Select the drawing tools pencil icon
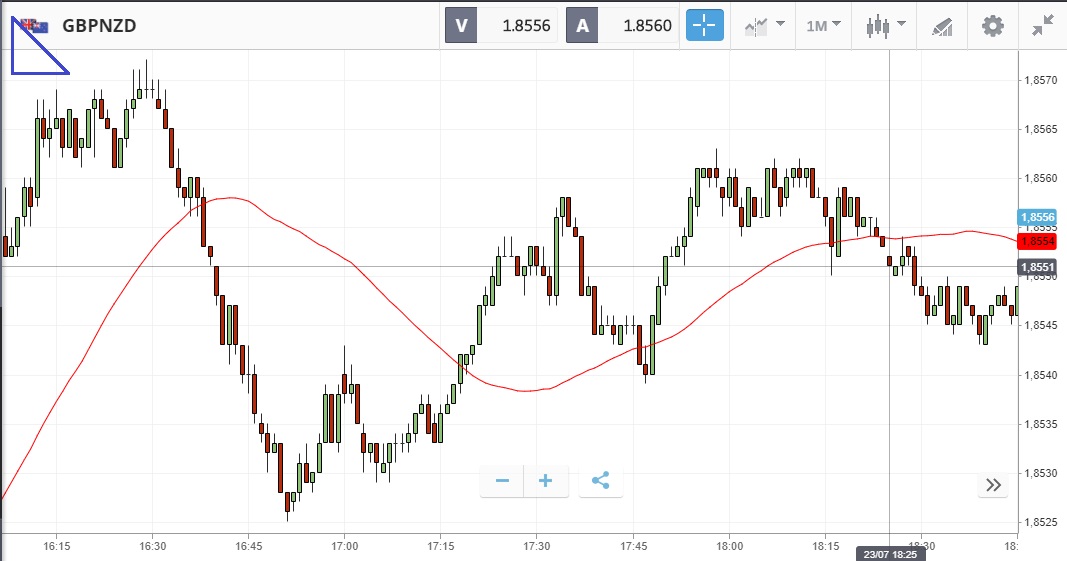Viewport: 1067px width, 561px height. [x=941, y=26]
